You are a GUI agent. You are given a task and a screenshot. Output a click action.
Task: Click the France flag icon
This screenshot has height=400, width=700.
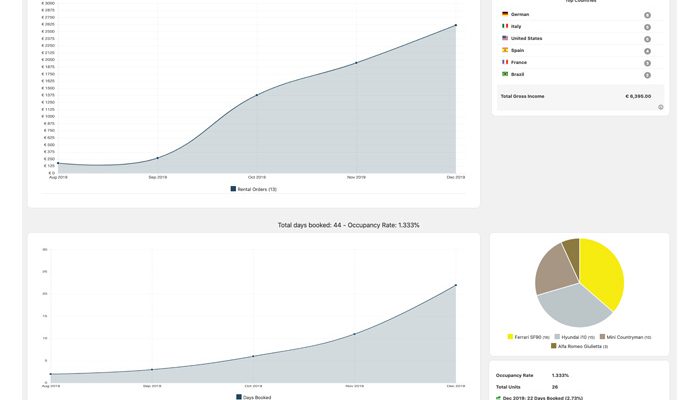coord(505,62)
